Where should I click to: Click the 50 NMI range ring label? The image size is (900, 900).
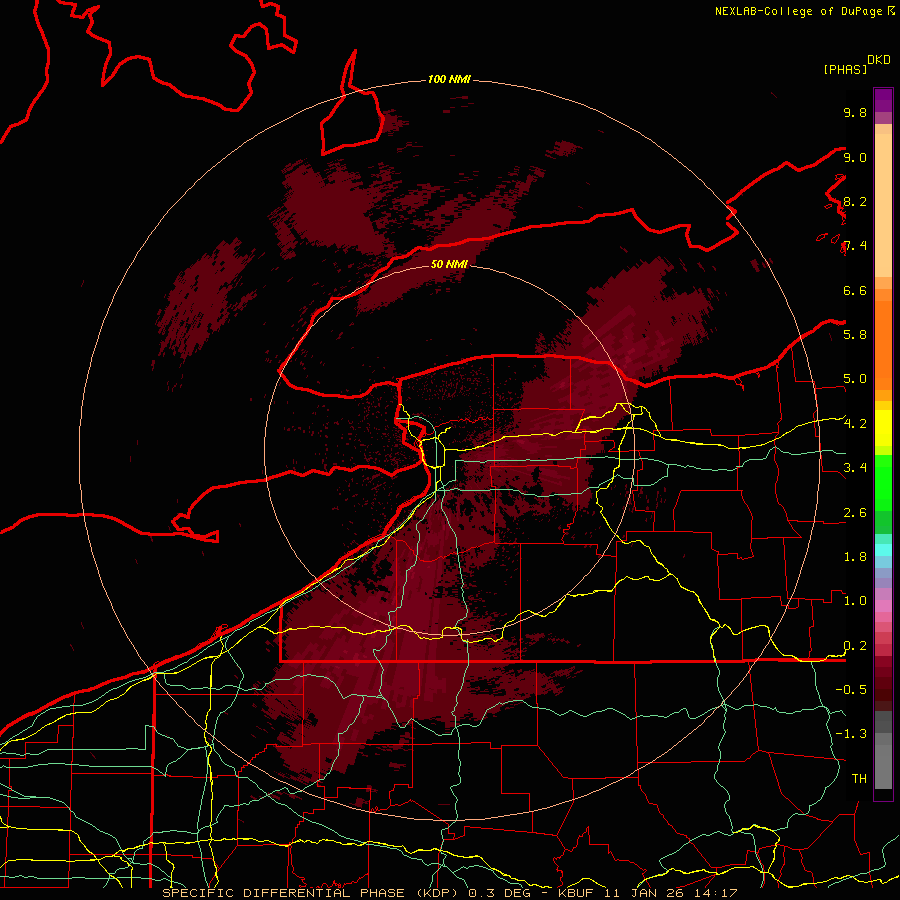click(x=449, y=264)
